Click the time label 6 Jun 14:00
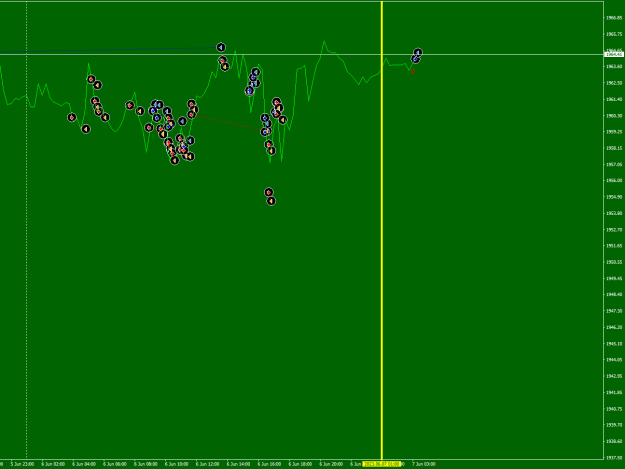This screenshot has height=469, width=625. tap(238, 464)
